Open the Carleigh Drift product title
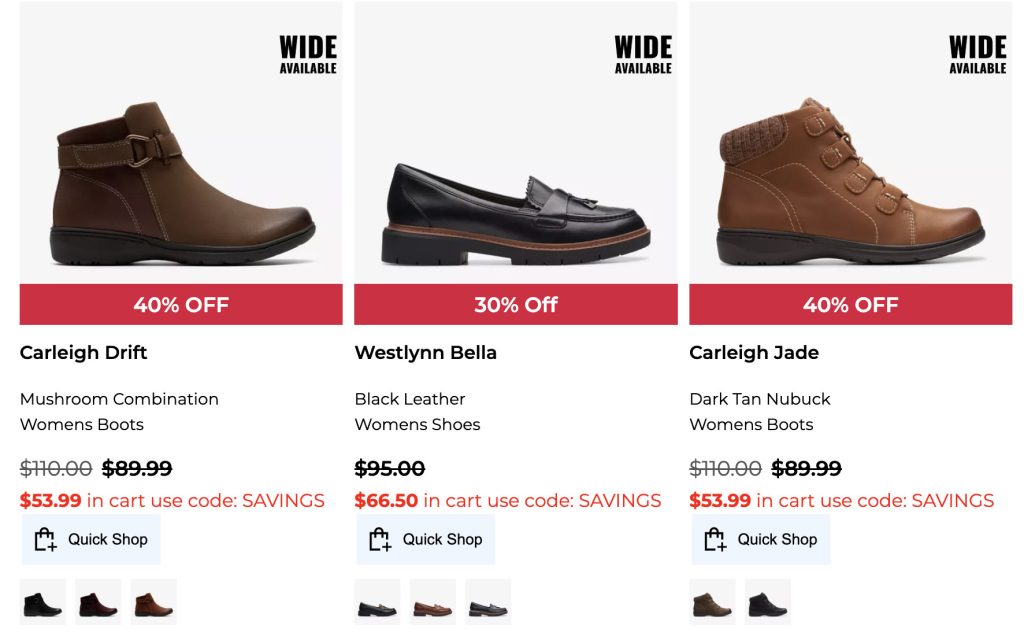 click(84, 353)
